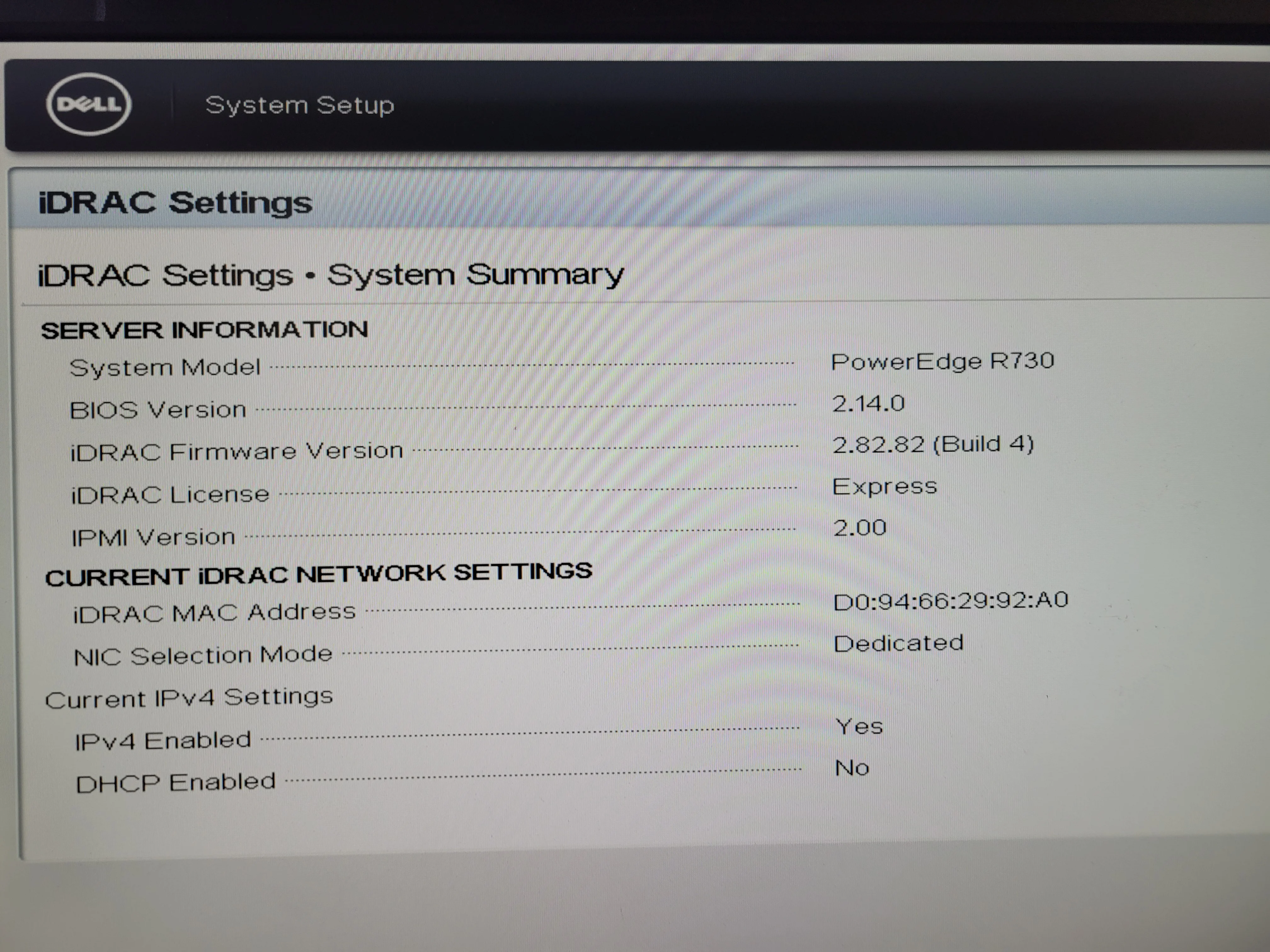Click firmware value 2.82.82 (Build 4)

(934, 444)
